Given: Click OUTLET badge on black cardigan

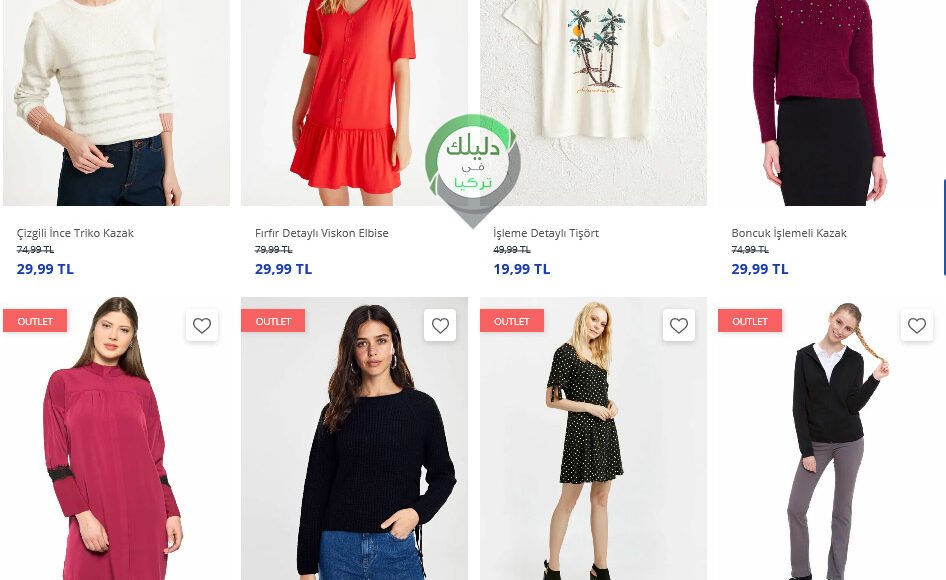Looking at the screenshot, I should (750, 321).
